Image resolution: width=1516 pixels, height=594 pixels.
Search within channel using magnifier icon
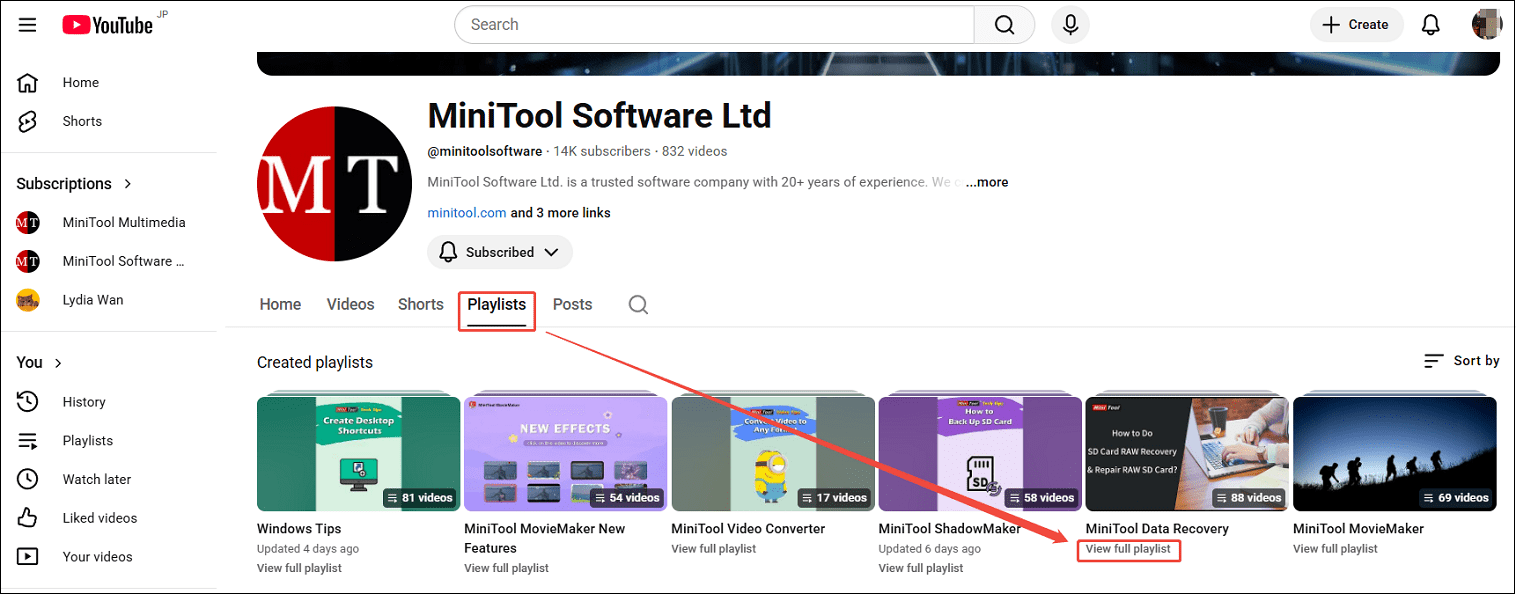(x=638, y=305)
